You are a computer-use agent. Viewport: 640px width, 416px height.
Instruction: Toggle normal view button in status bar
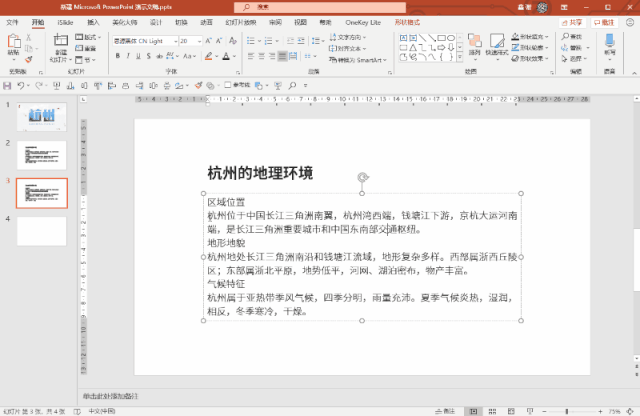pos(473,411)
